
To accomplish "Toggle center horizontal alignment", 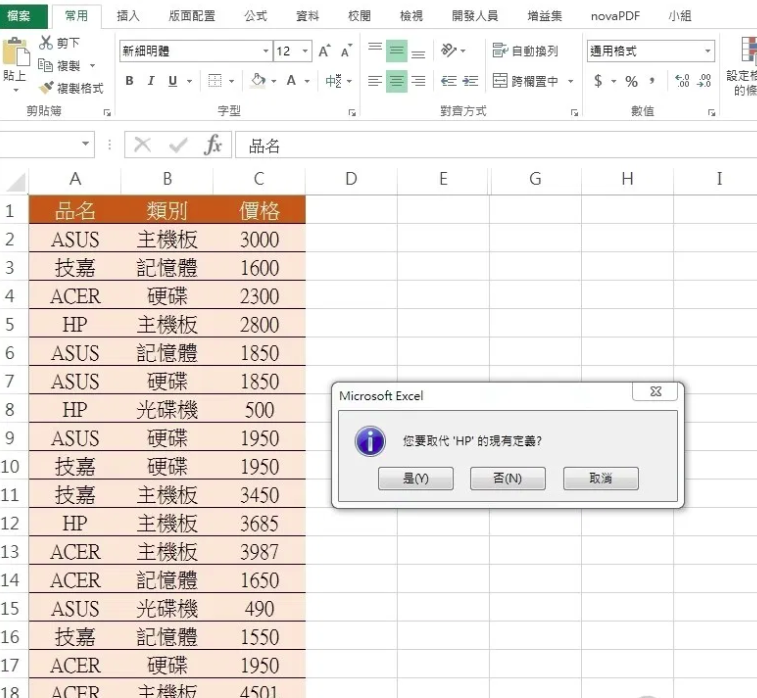I will [x=396, y=81].
